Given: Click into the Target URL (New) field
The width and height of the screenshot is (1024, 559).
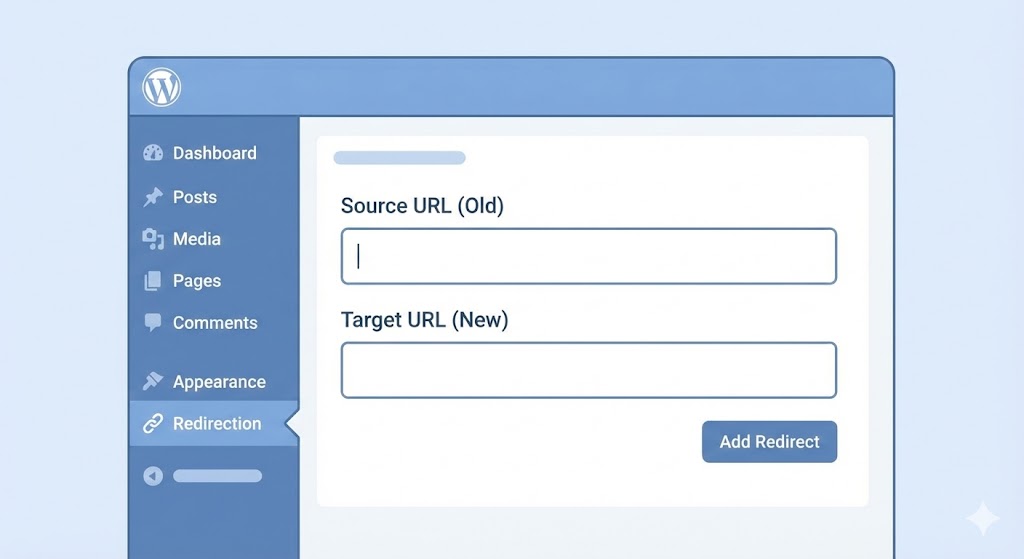Looking at the screenshot, I should click(588, 370).
